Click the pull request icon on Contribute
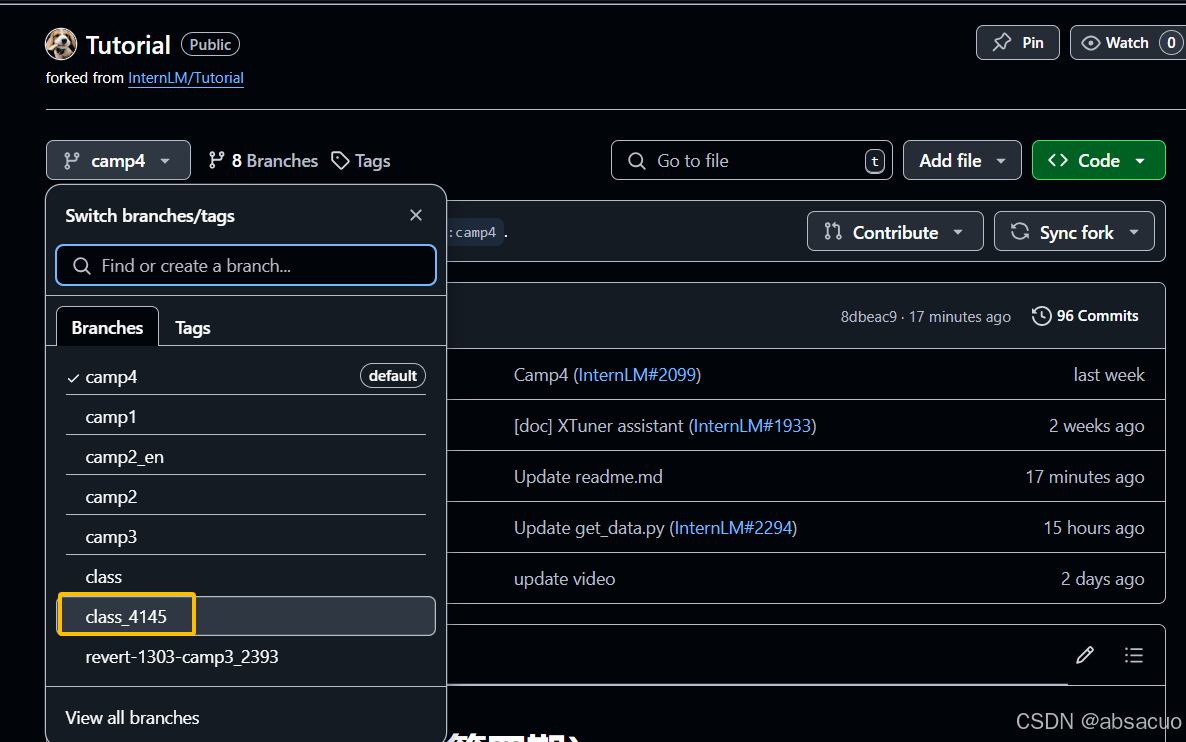The width and height of the screenshot is (1186, 742). click(x=833, y=231)
